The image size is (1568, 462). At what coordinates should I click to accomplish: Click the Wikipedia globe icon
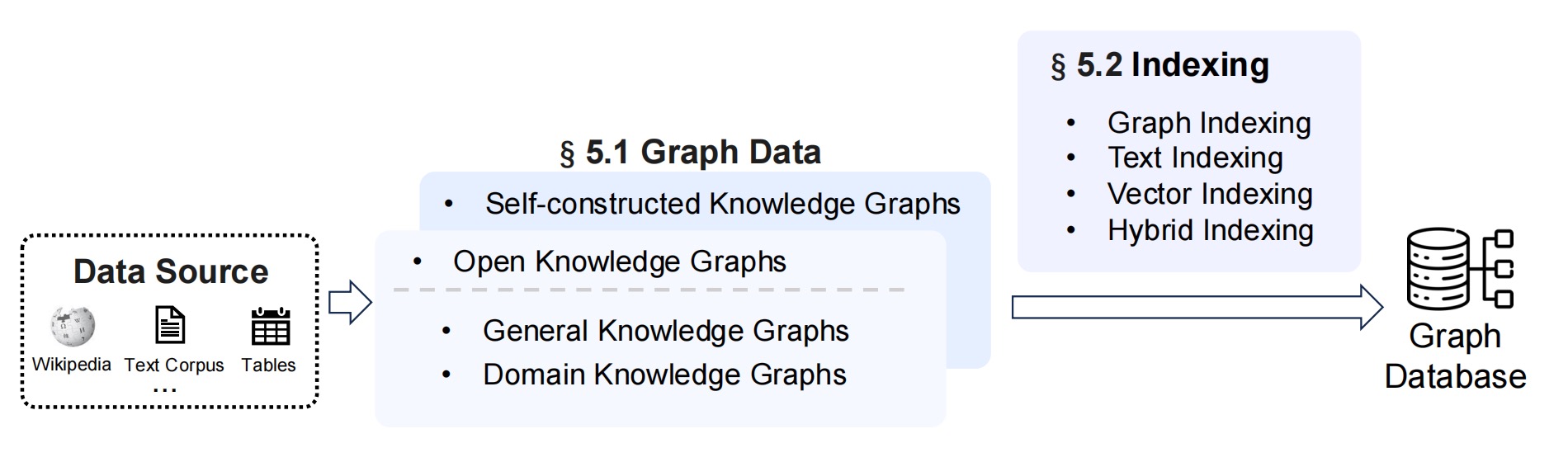(72, 327)
